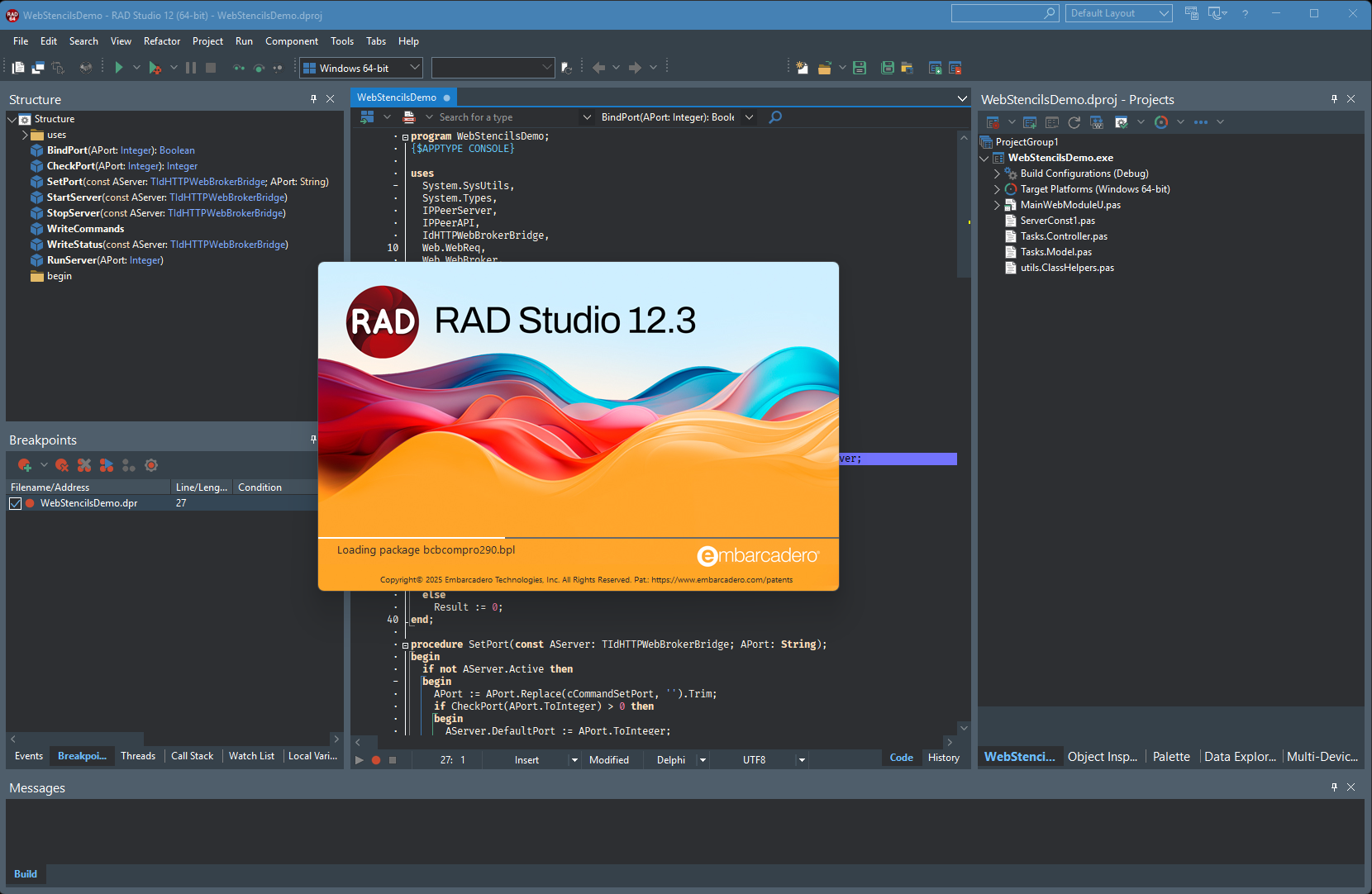Click the Delete All Breakpoints icon

pyautogui.click(x=84, y=465)
